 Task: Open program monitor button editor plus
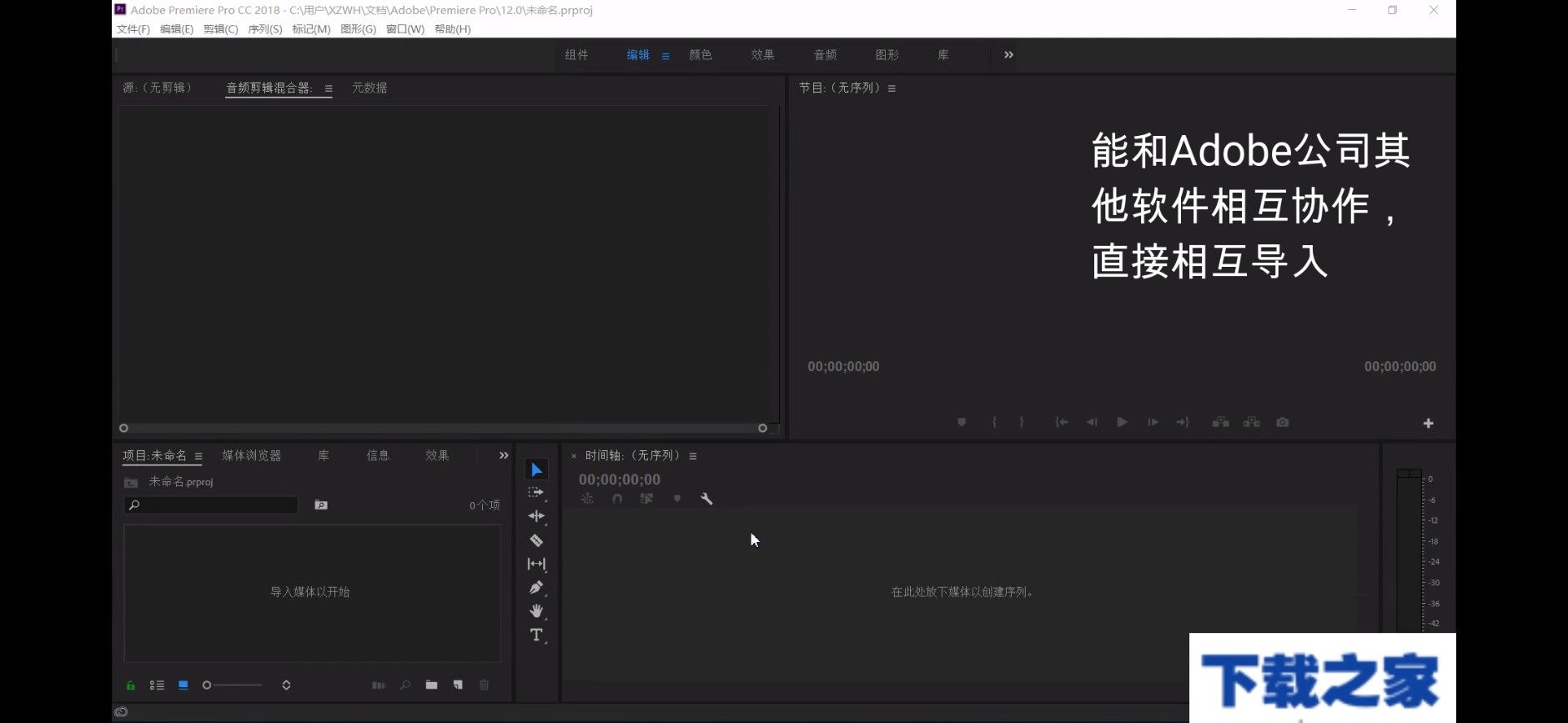1428,424
